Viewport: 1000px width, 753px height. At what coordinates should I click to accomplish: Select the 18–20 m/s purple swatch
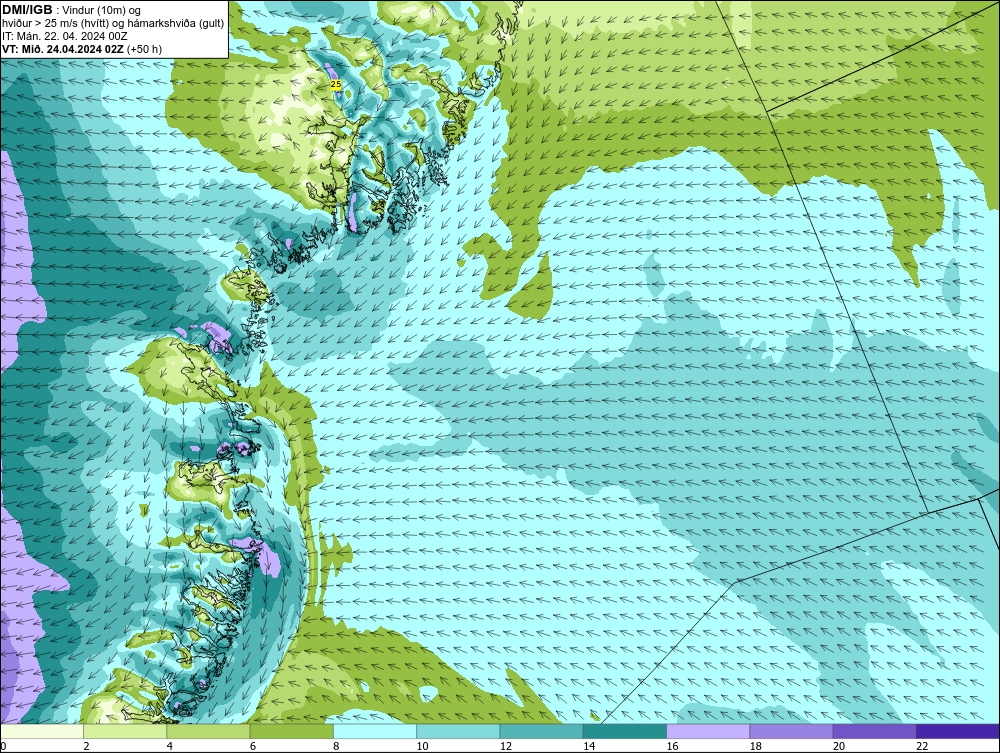[791, 731]
